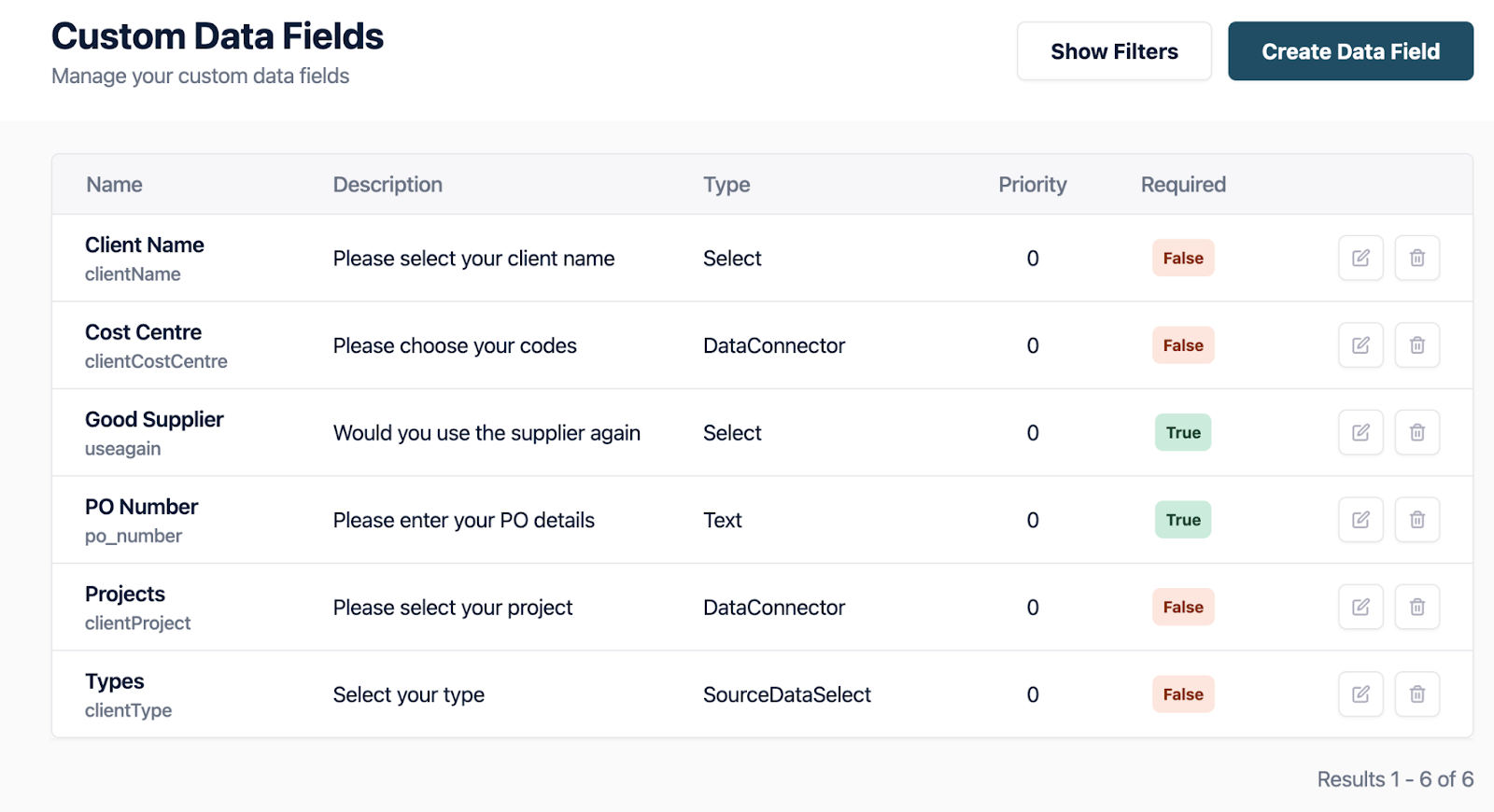Click the False badge for Client Name
1494x812 pixels.
(1183, 259)
